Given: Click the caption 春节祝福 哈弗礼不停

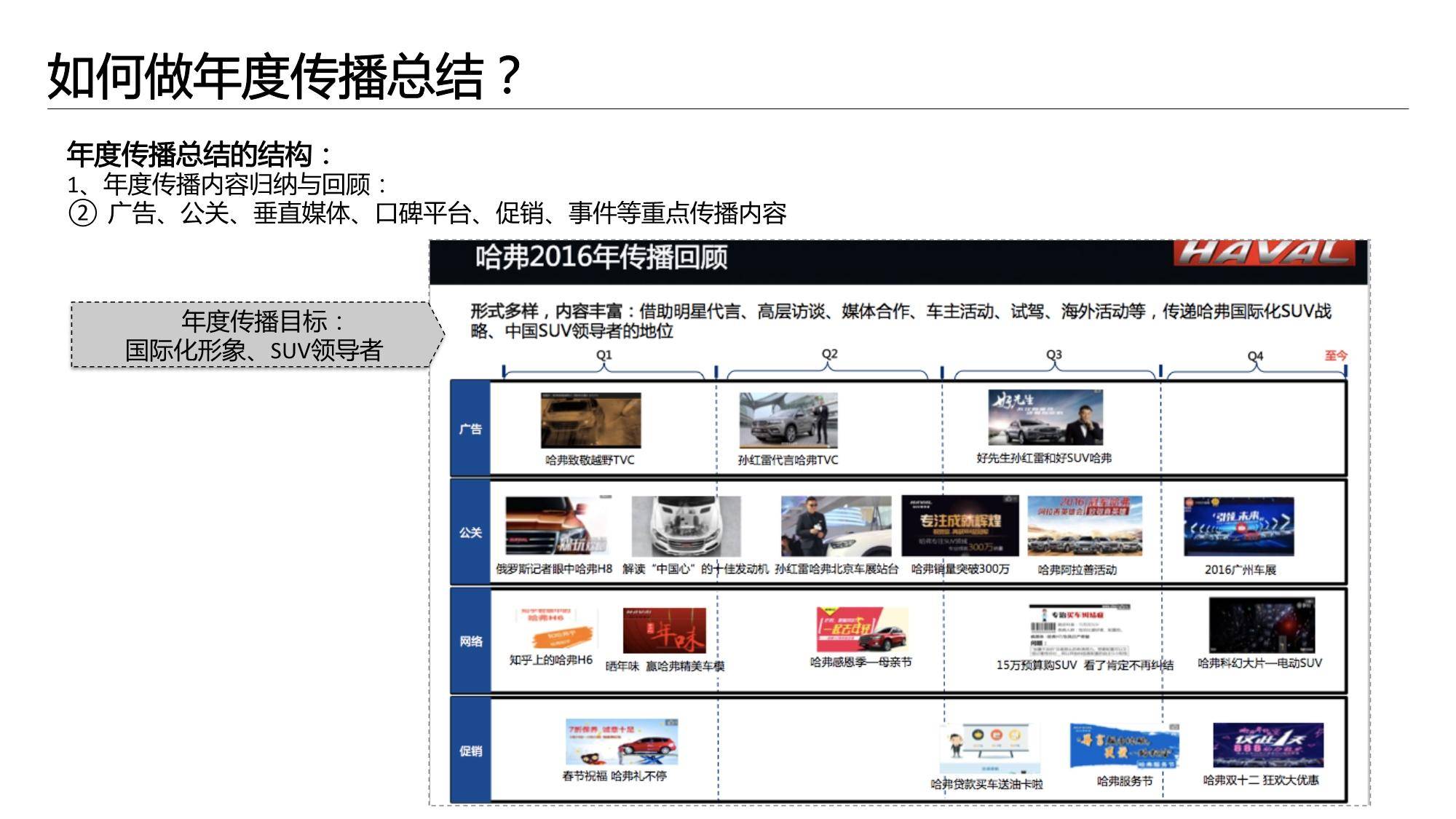Looking at the screenshot, I should pos(614,776).
